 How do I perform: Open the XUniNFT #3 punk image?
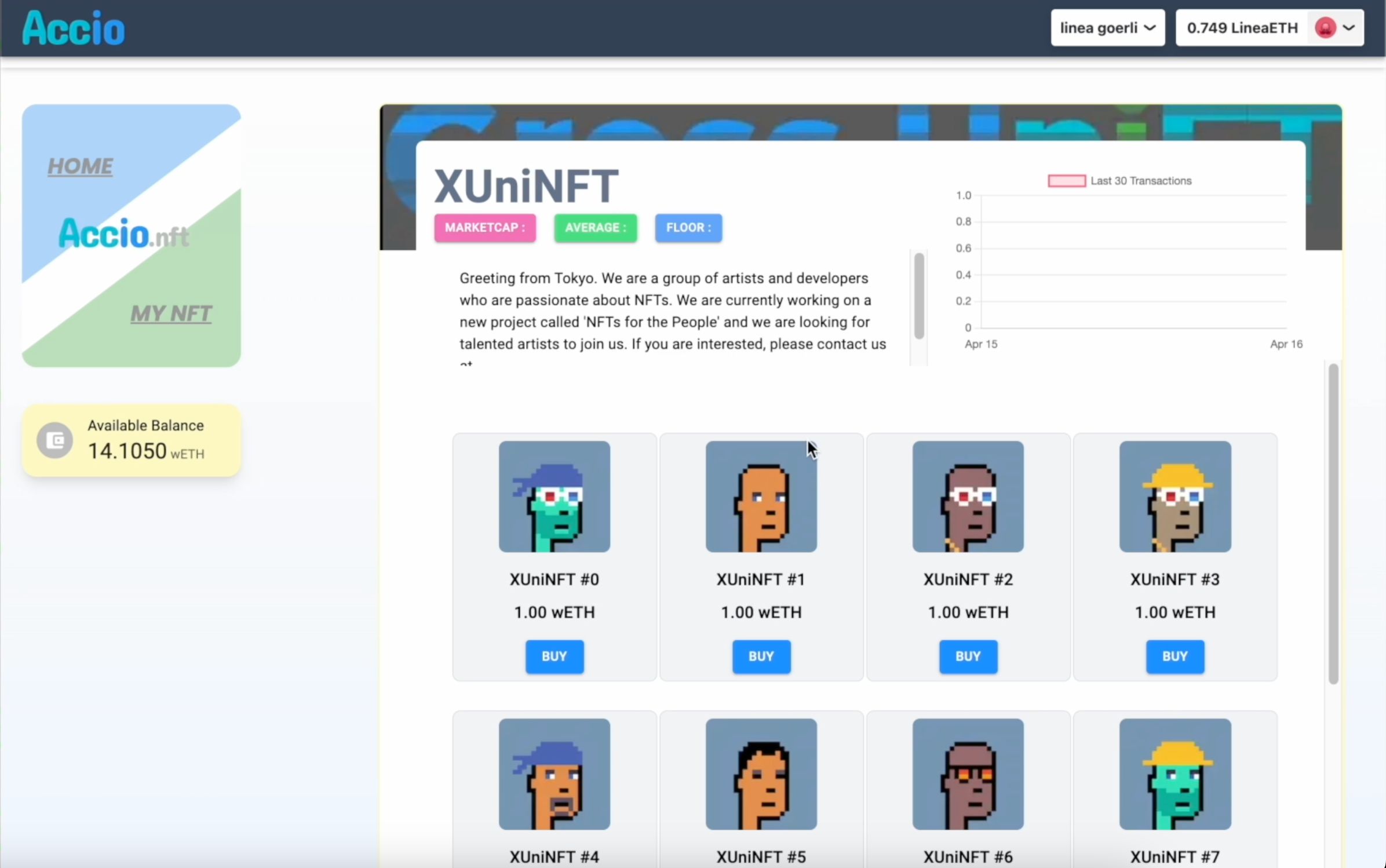[x=1175, y=497]
